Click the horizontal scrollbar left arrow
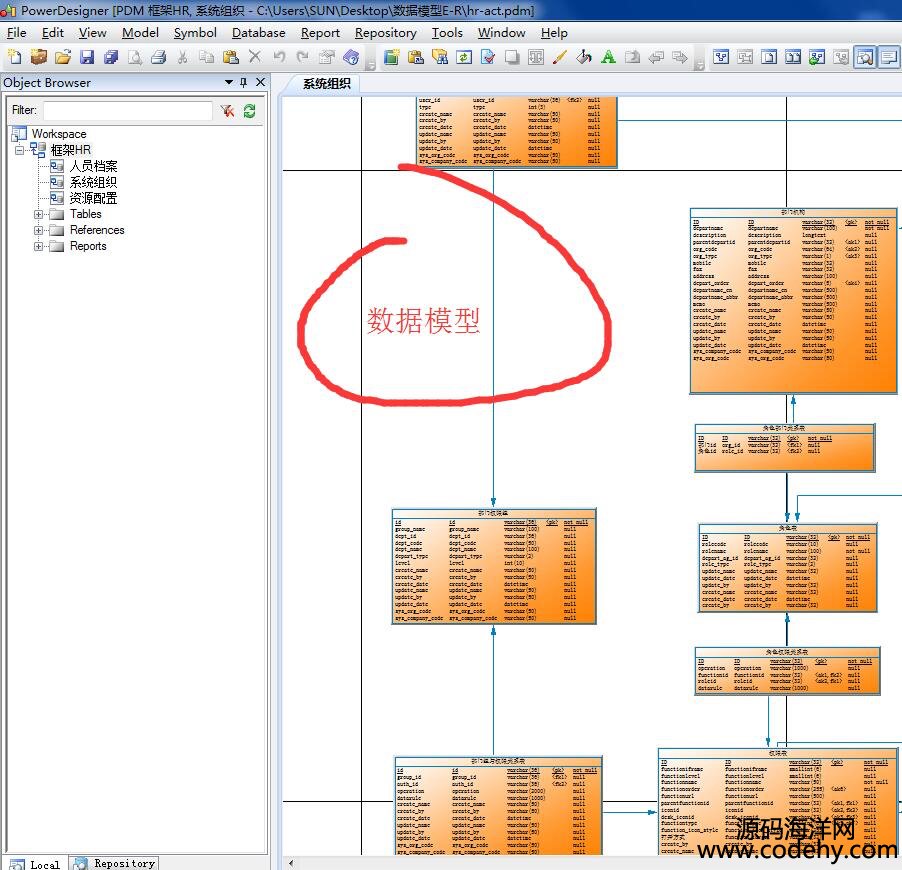Image resolution: width=902 pixels, height=870 pixels. coord(291,863)
